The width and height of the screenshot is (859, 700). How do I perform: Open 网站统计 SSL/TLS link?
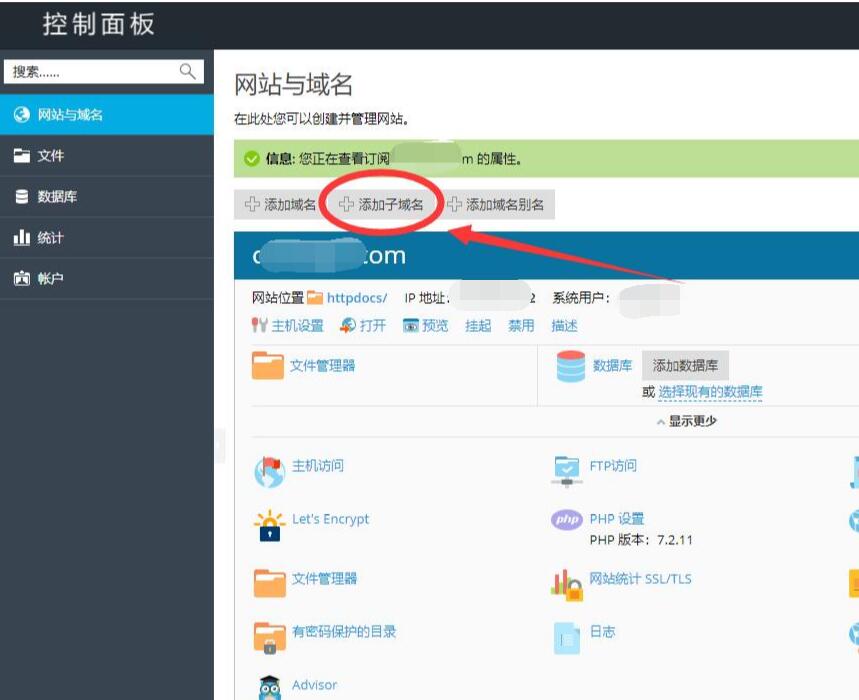[640, 578]
